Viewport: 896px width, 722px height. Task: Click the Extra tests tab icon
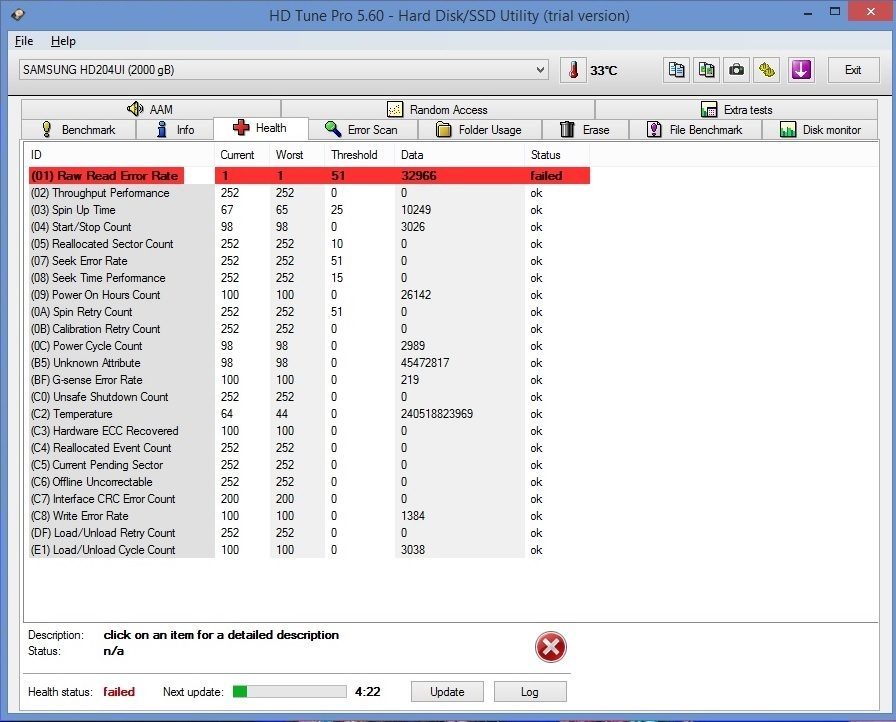tap(709, 109)
